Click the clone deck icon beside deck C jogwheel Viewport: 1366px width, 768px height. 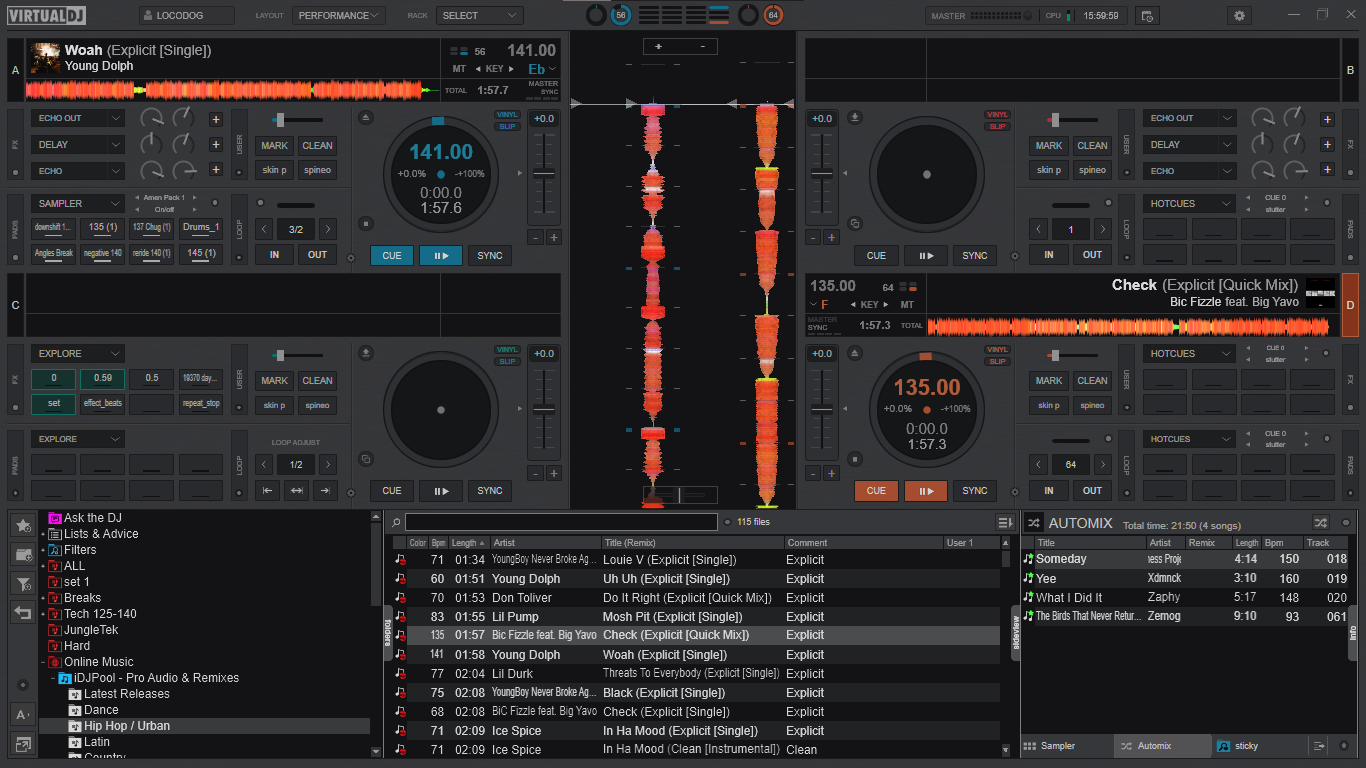pyautogui.click(x=366, y=459)
